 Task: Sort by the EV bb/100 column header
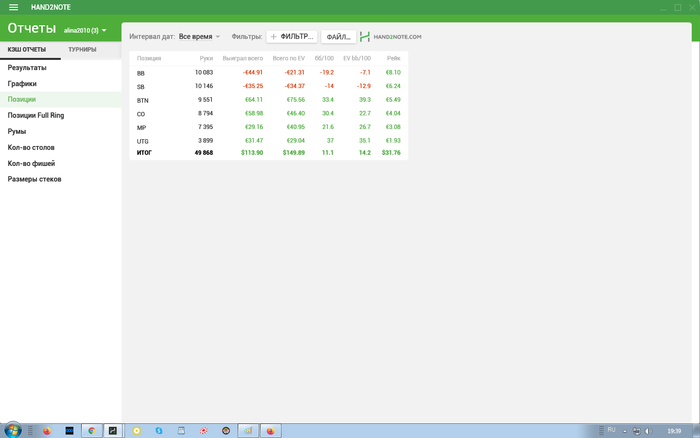coord(357,58)
